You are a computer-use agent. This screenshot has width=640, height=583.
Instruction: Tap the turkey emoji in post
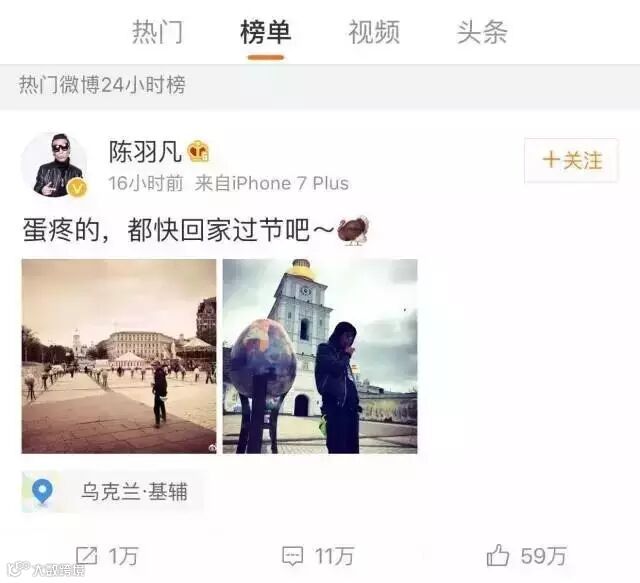pos(353,230)
